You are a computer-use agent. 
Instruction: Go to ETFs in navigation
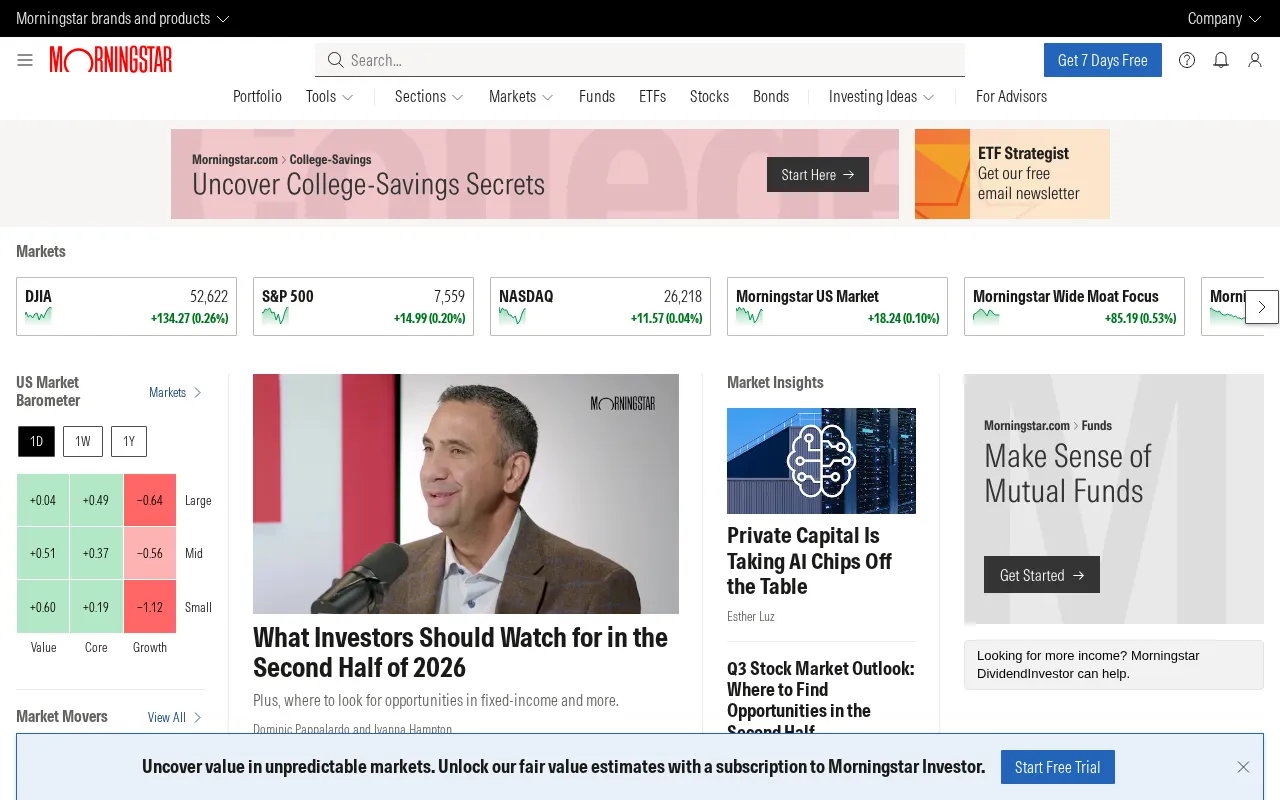[652, 96]
